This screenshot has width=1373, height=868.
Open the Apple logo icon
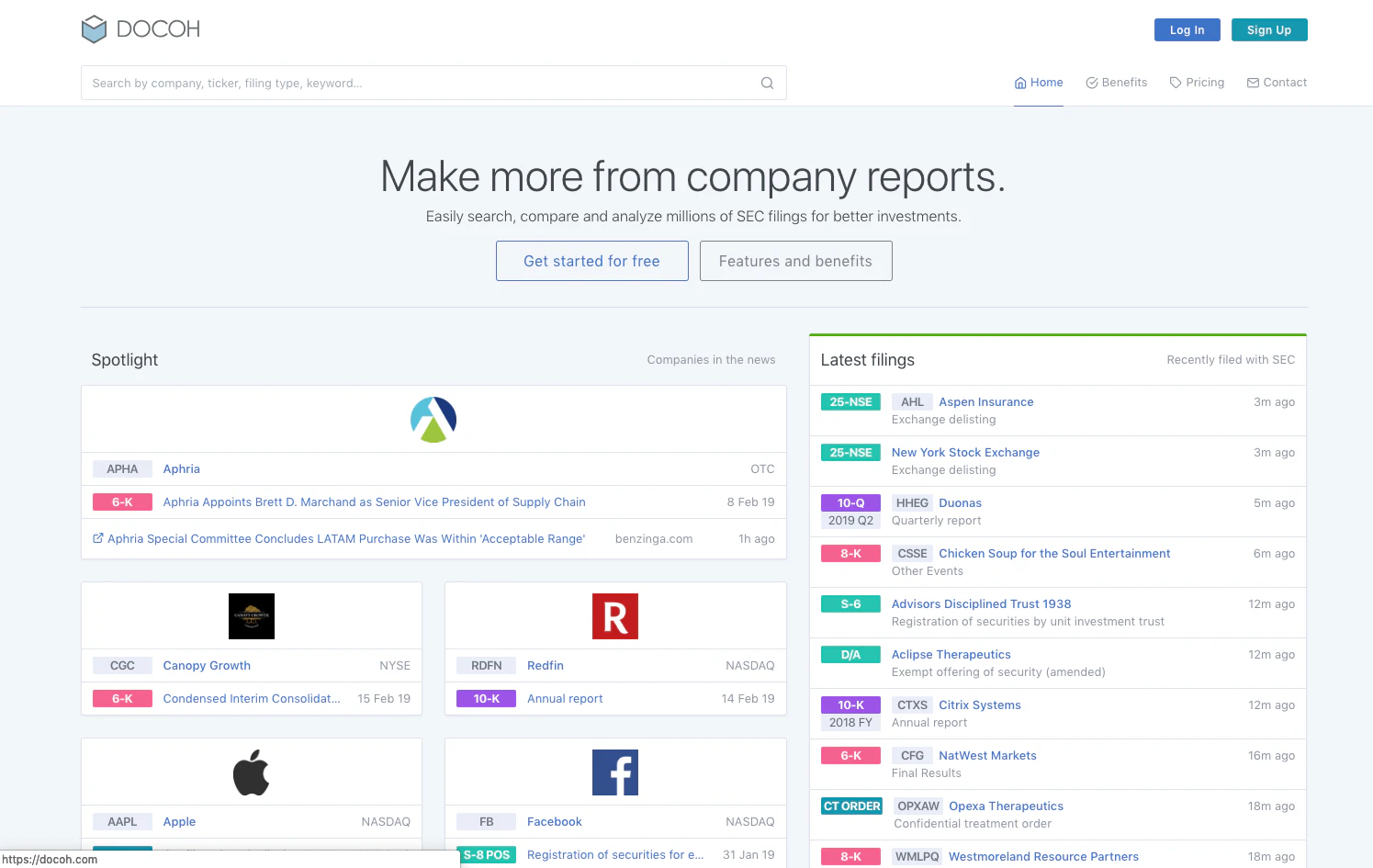click(x=252, y=772)
